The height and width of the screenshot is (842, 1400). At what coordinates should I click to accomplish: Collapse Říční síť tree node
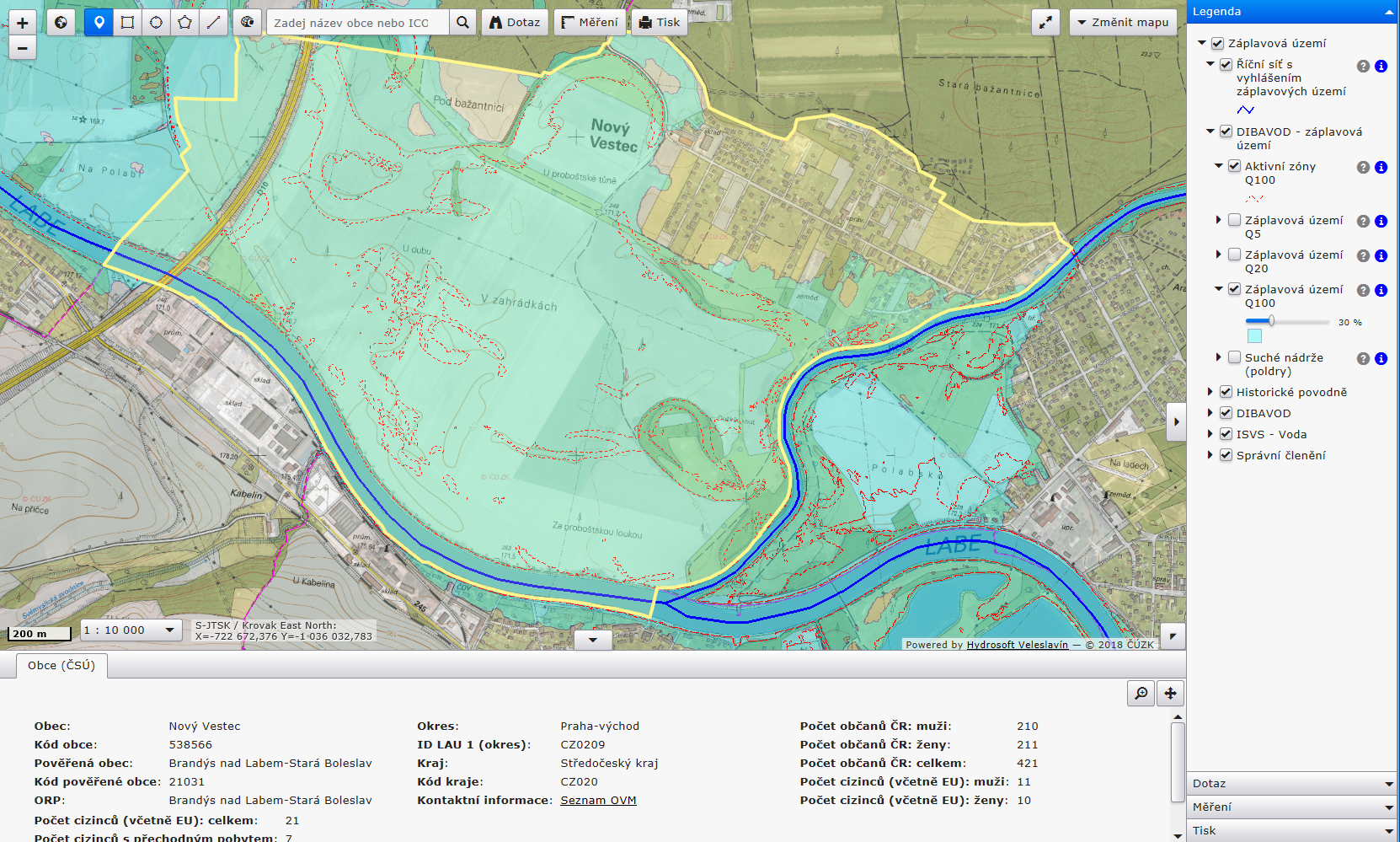tap(1210, 64)
